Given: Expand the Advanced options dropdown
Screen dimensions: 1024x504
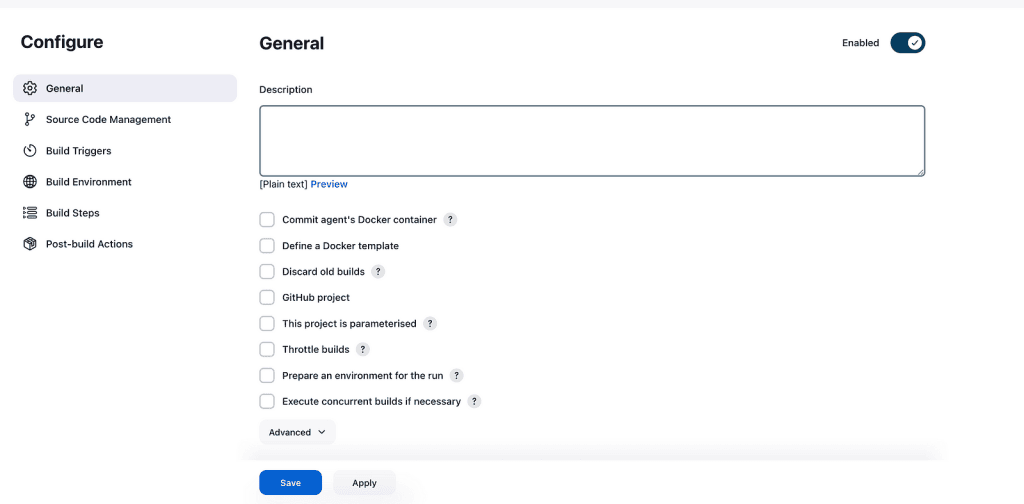Looking at the screenshot, I should click(x=297, y=432).
